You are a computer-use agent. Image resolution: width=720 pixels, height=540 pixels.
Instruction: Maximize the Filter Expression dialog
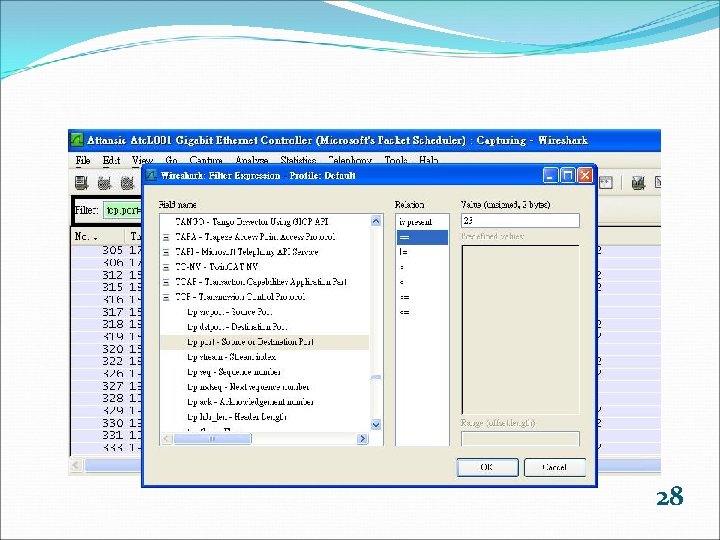click(568, 175)
